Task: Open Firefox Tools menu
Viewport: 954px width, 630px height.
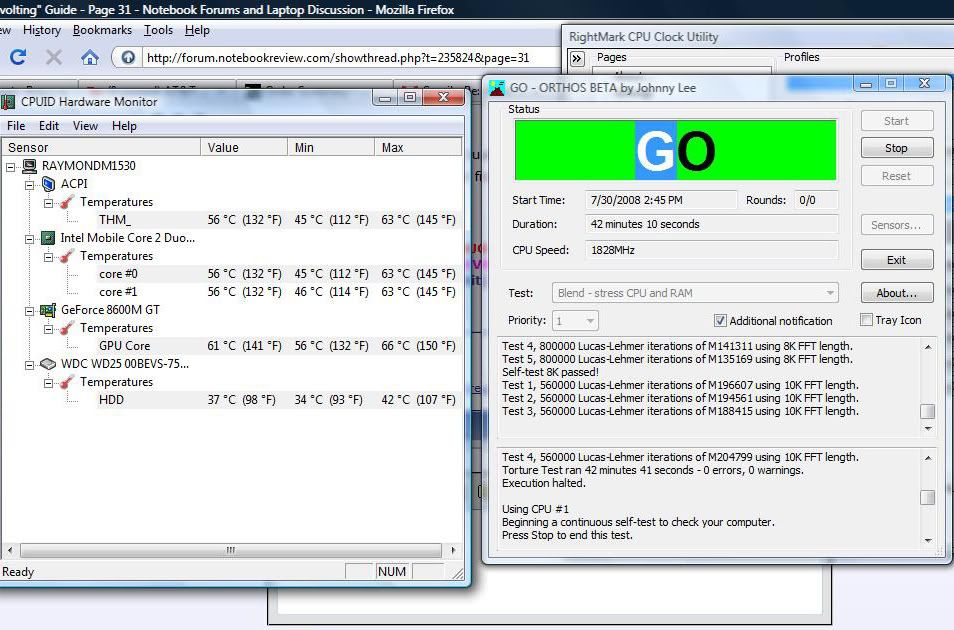Action: tap(158, 30)
